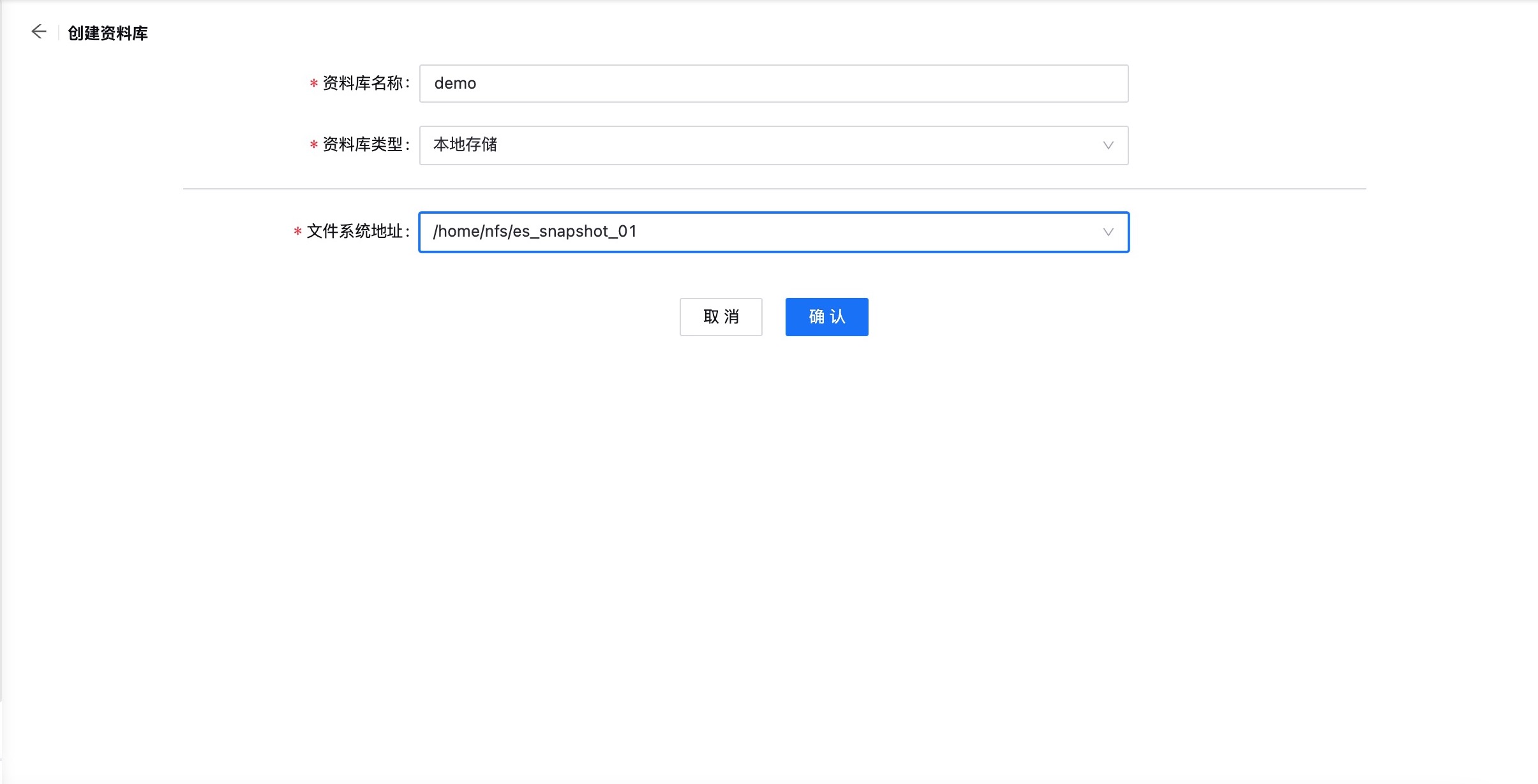Click the 资料库类型 field label

(x=362, y=145)
